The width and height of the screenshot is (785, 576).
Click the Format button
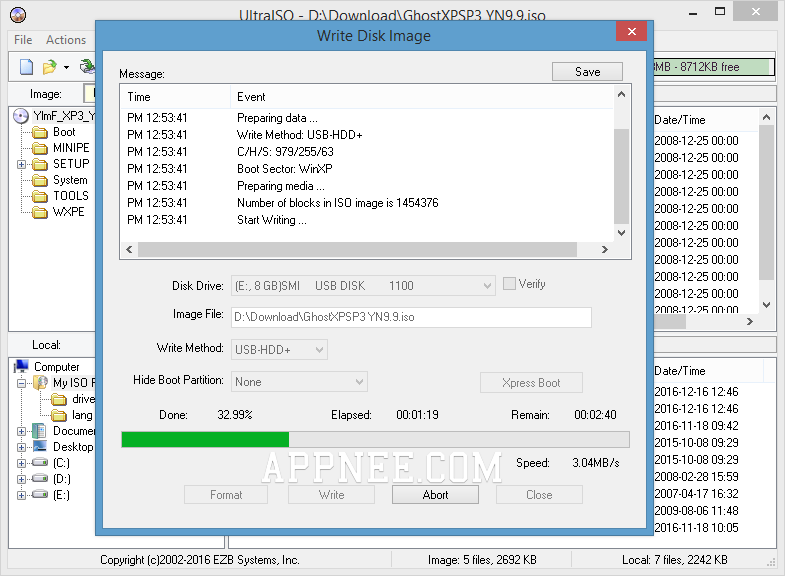click(x=226, y=495)
